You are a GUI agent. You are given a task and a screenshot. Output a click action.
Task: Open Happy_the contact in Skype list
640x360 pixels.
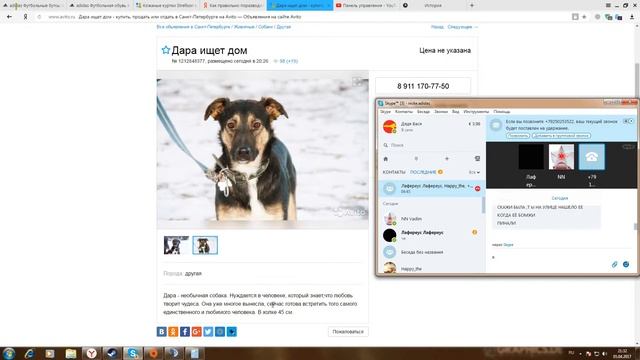(x=431, y=268)
